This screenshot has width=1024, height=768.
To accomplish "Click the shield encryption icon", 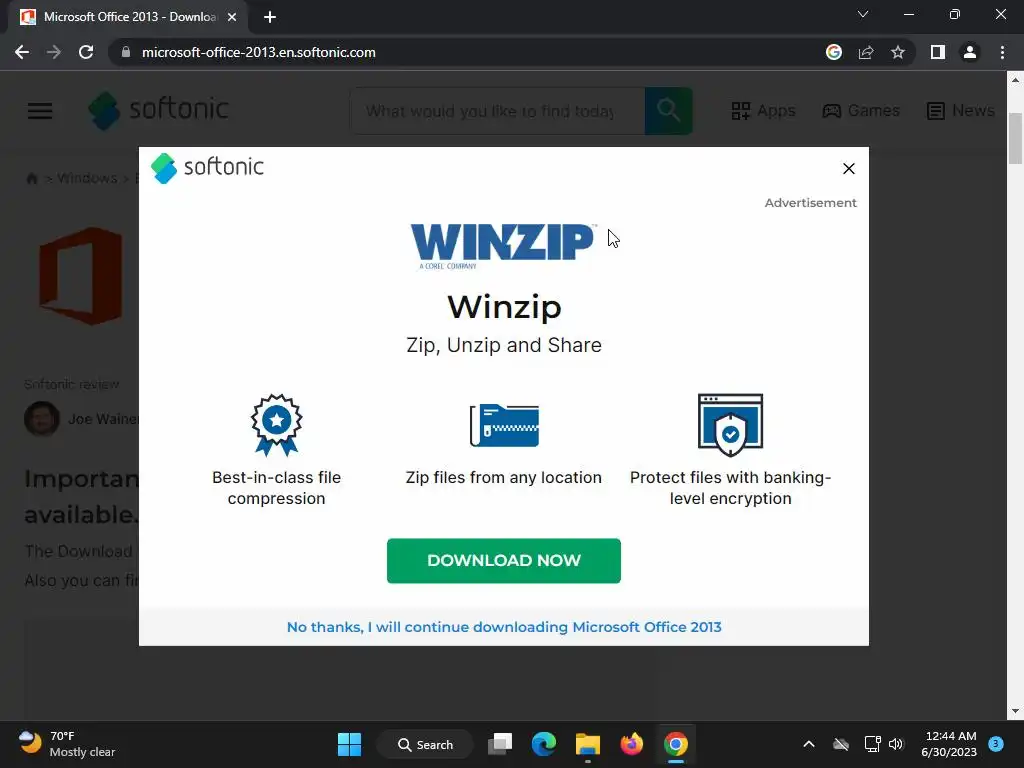I will coord(730,424).
